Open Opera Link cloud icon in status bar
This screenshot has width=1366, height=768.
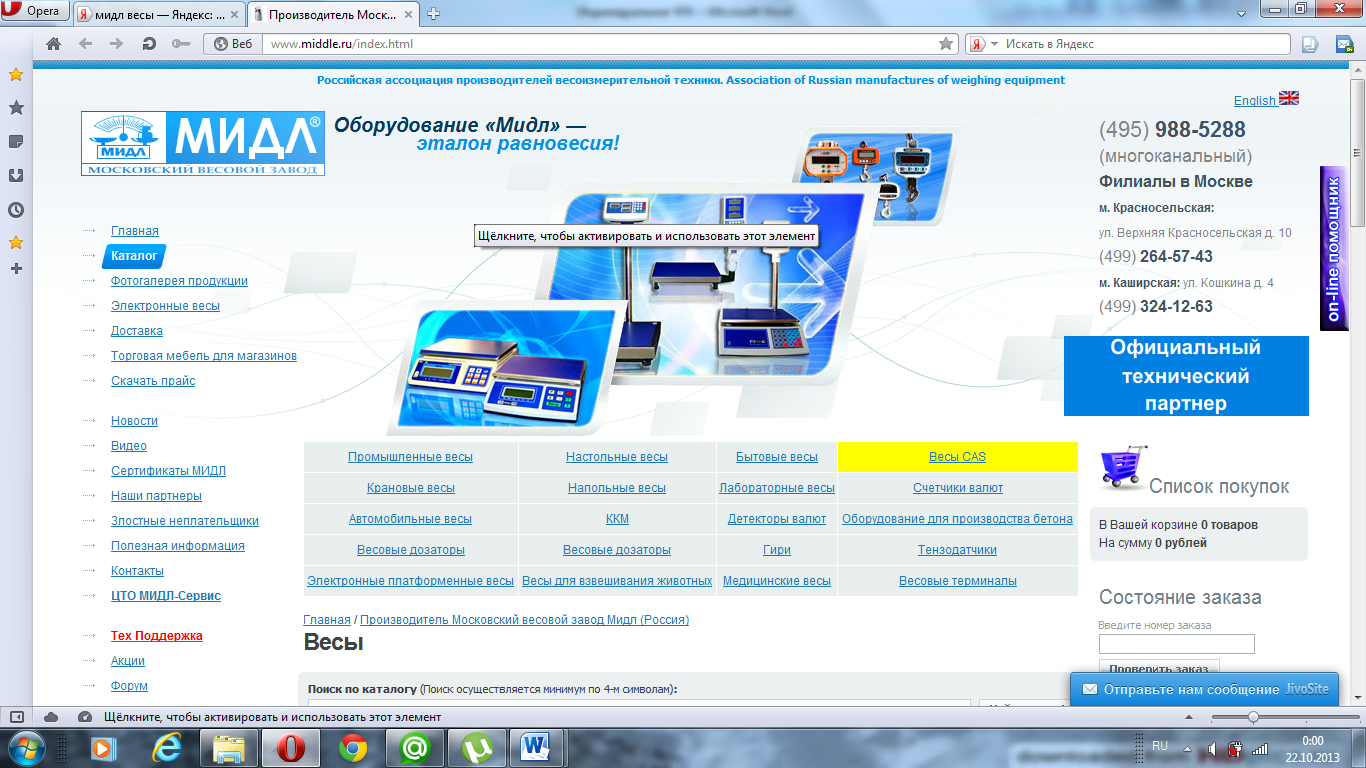click(51, 717)
